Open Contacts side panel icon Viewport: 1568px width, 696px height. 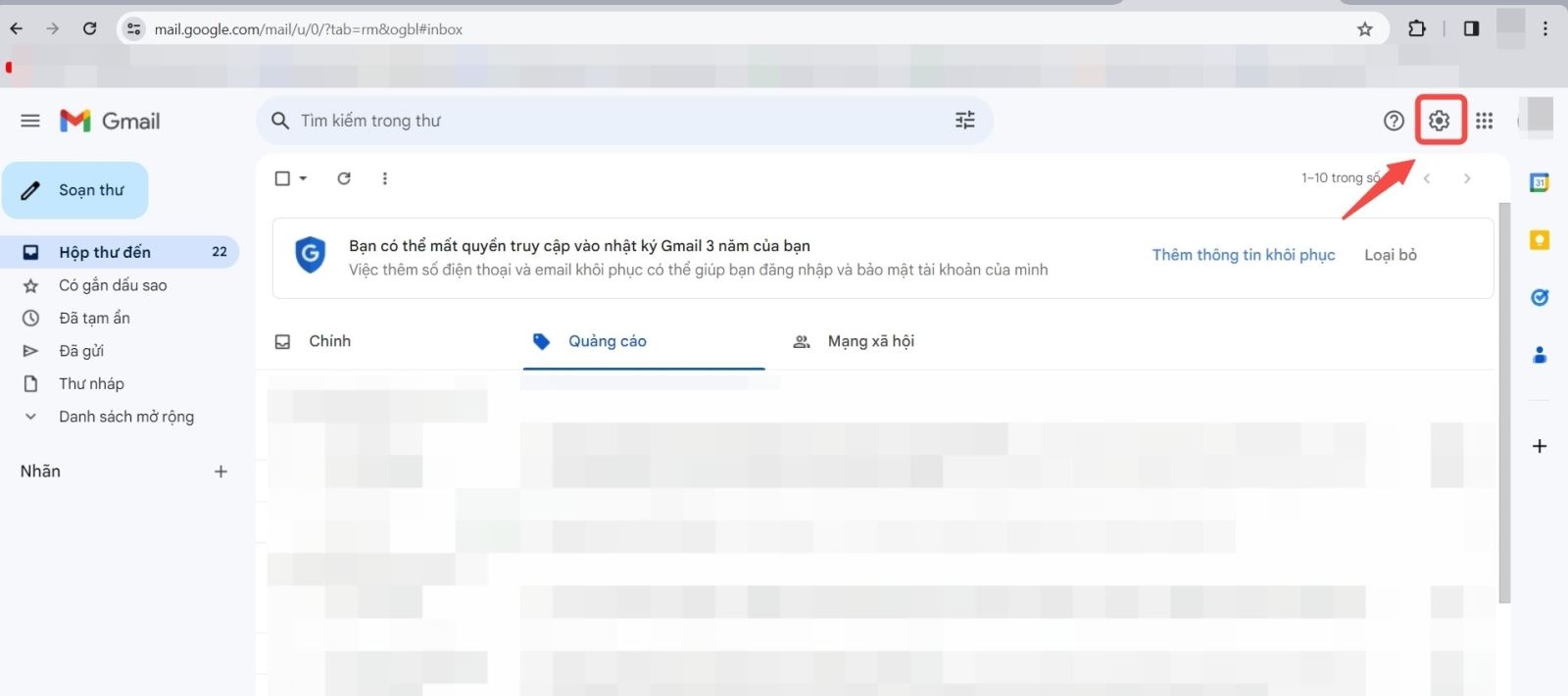point(1540,355)
